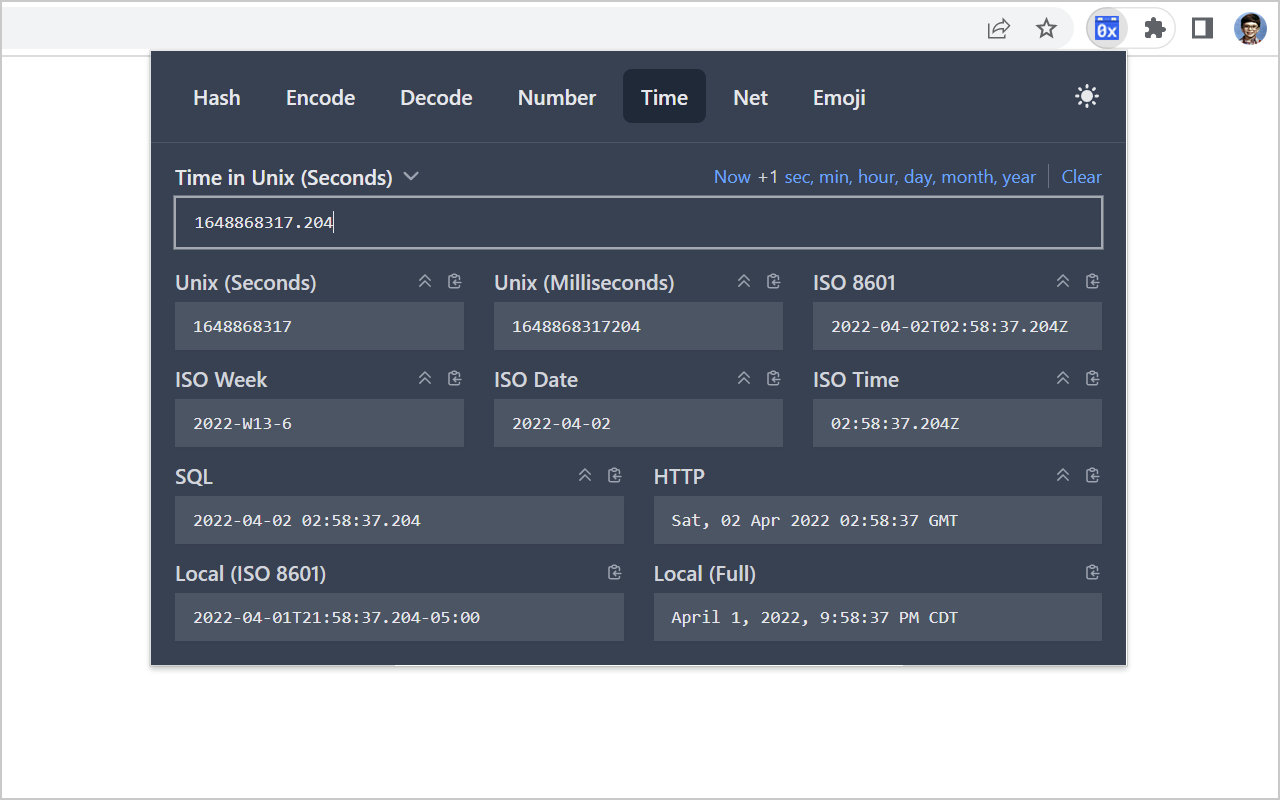Collapse the ISO Date panel
This screenshot has width=1280, height=800.
point(744,378)
